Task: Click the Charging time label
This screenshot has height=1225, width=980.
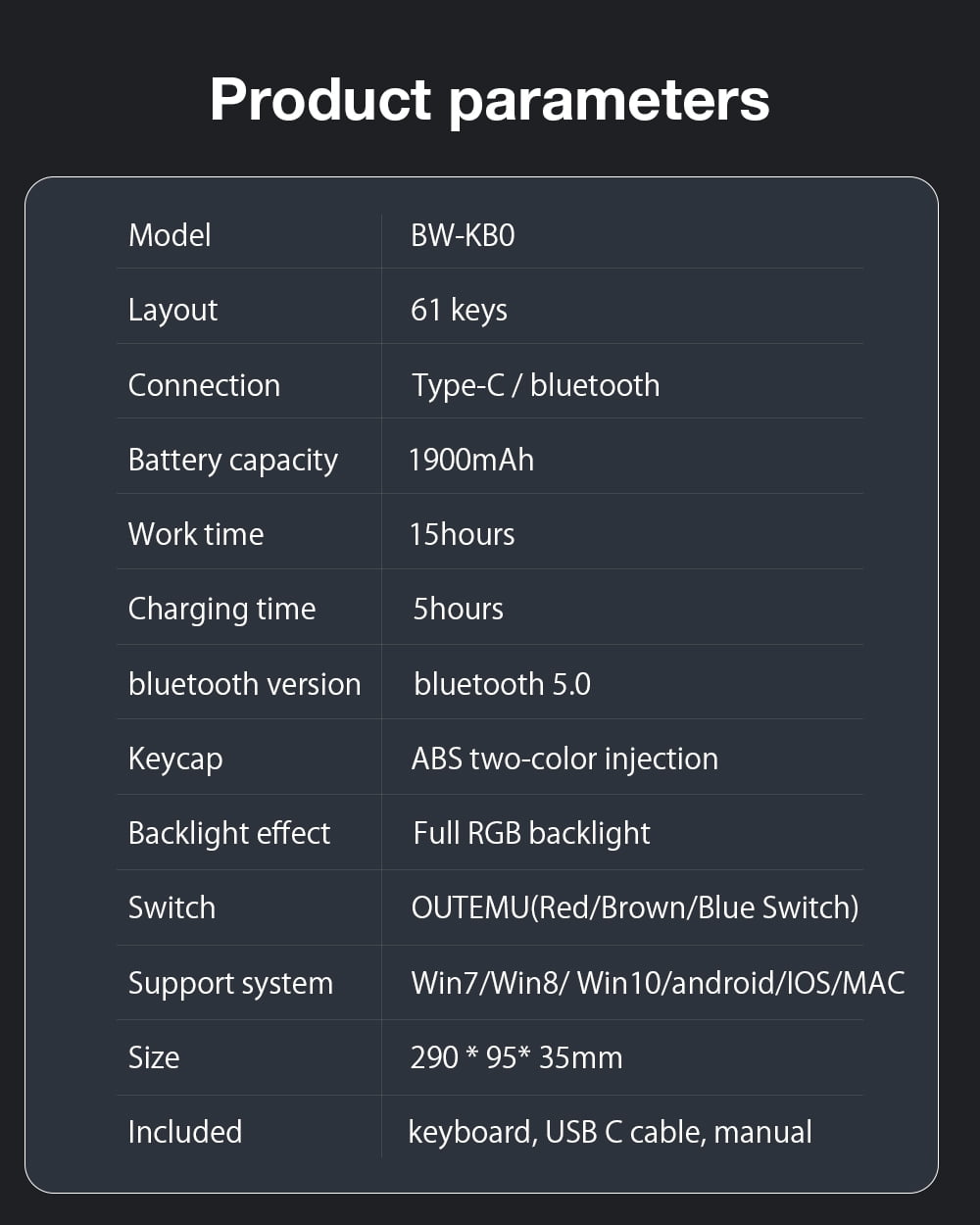Action: coord(221,609)
